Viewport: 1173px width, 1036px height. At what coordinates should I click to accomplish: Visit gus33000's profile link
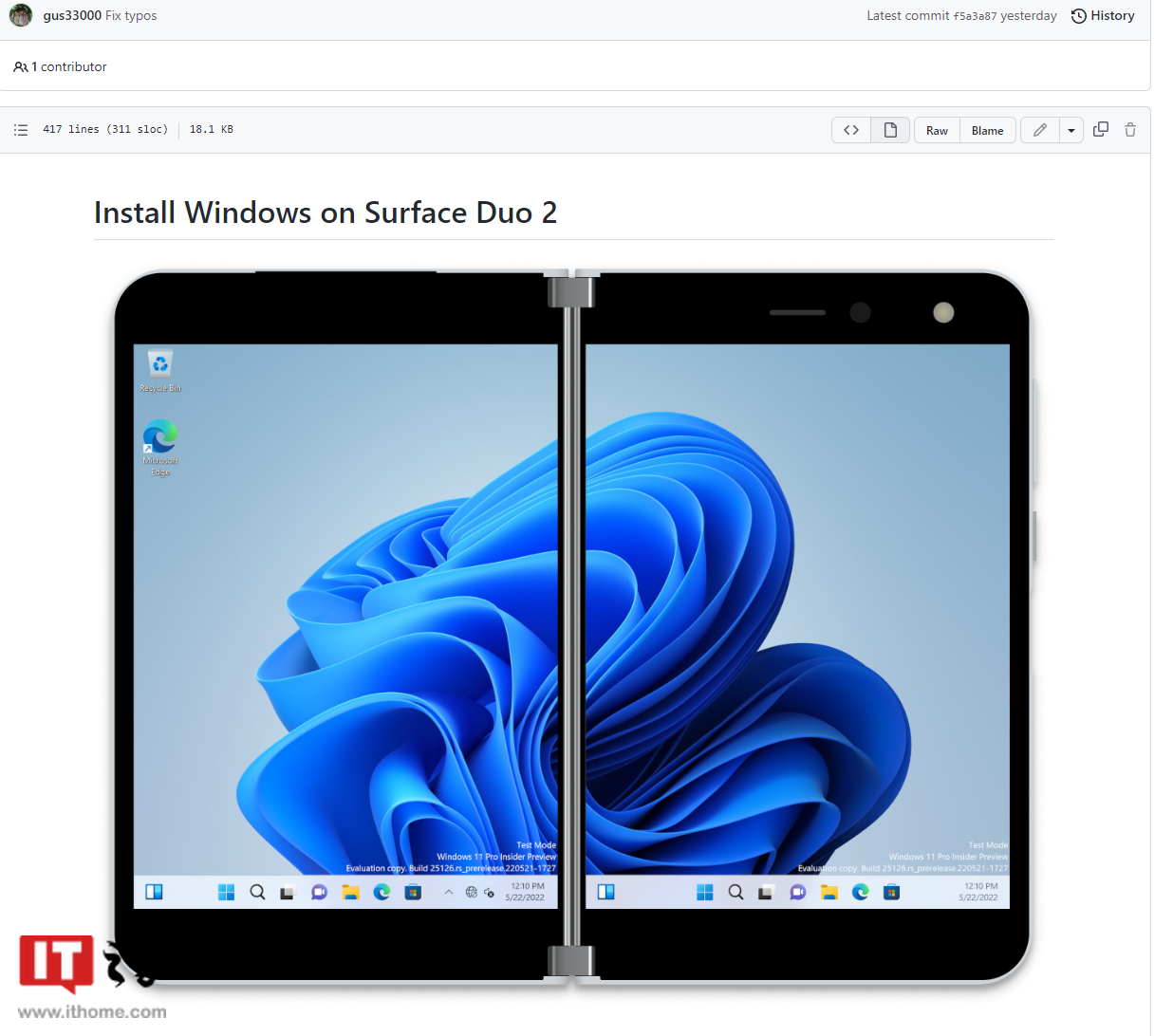(x=71, y=15)
